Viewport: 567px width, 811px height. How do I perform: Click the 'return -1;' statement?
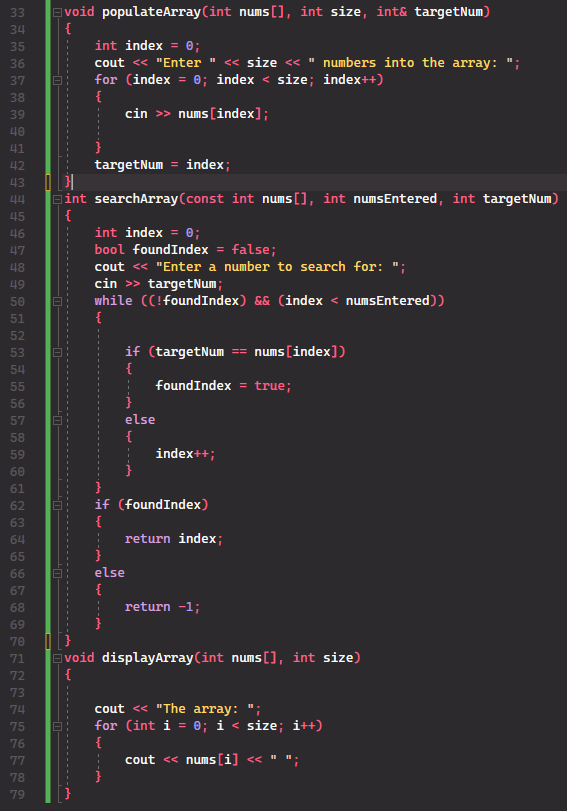[162, 606]
